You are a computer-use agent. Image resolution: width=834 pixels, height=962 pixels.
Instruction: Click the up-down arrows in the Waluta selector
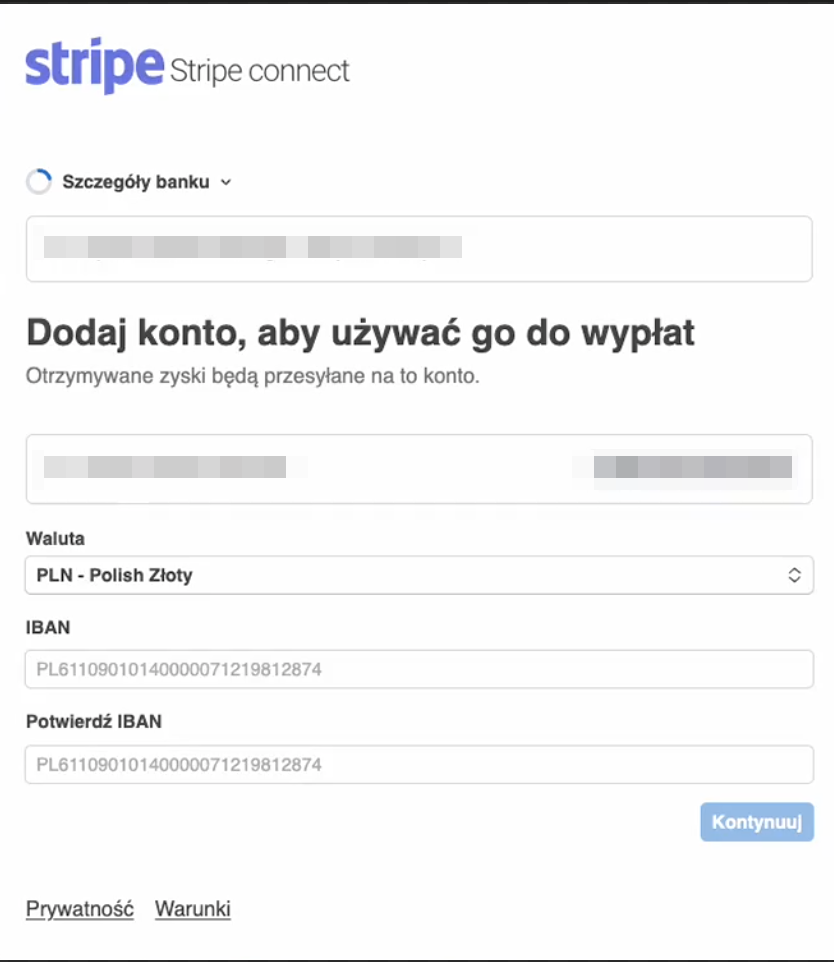pos(794,575)
